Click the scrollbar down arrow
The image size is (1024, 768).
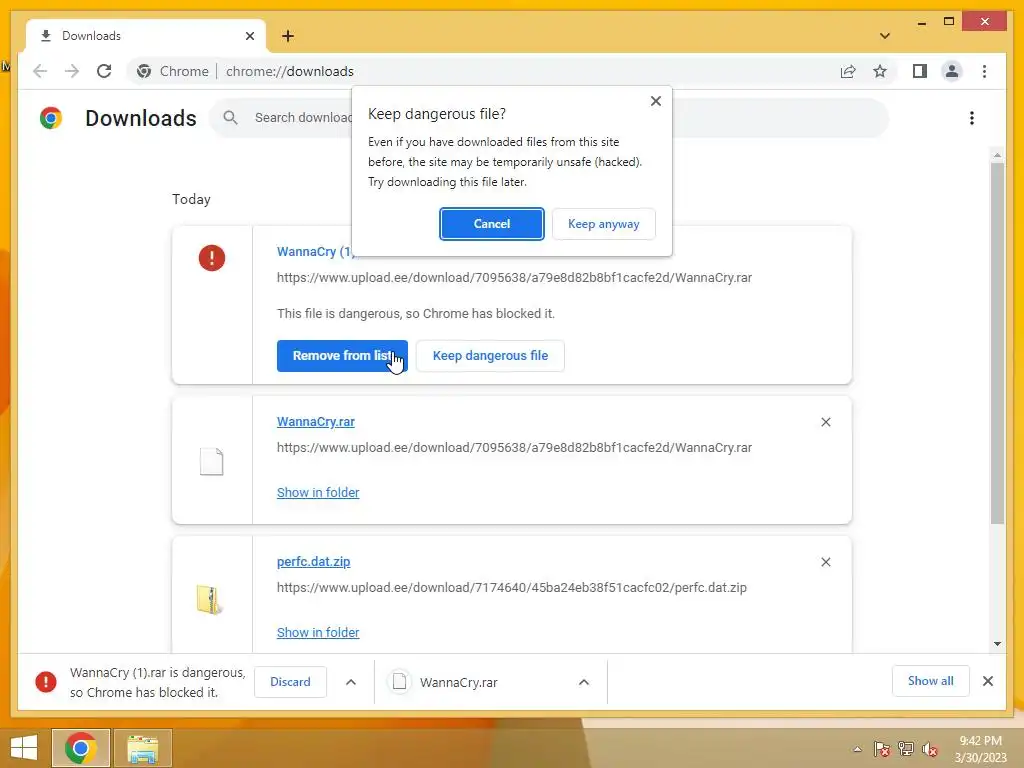(997, 644)
